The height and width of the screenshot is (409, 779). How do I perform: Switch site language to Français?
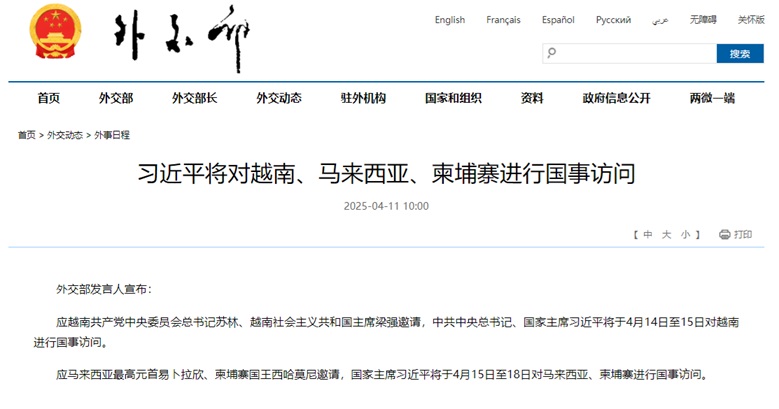(503, 20)
